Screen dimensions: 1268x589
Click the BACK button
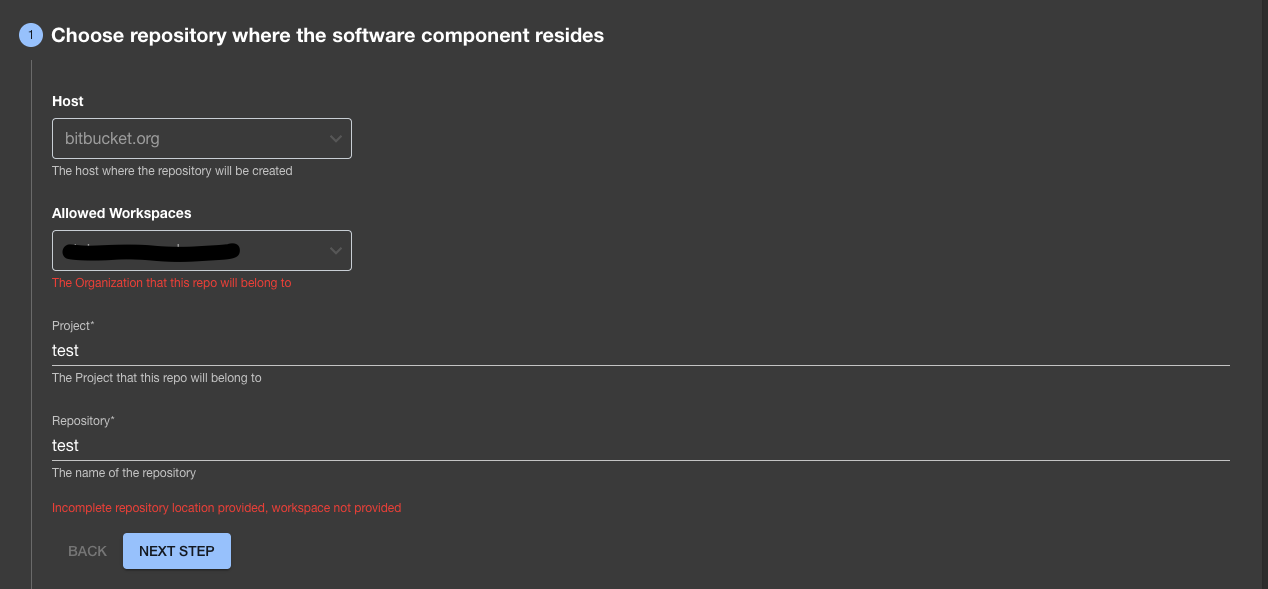[x=87, y=550]
